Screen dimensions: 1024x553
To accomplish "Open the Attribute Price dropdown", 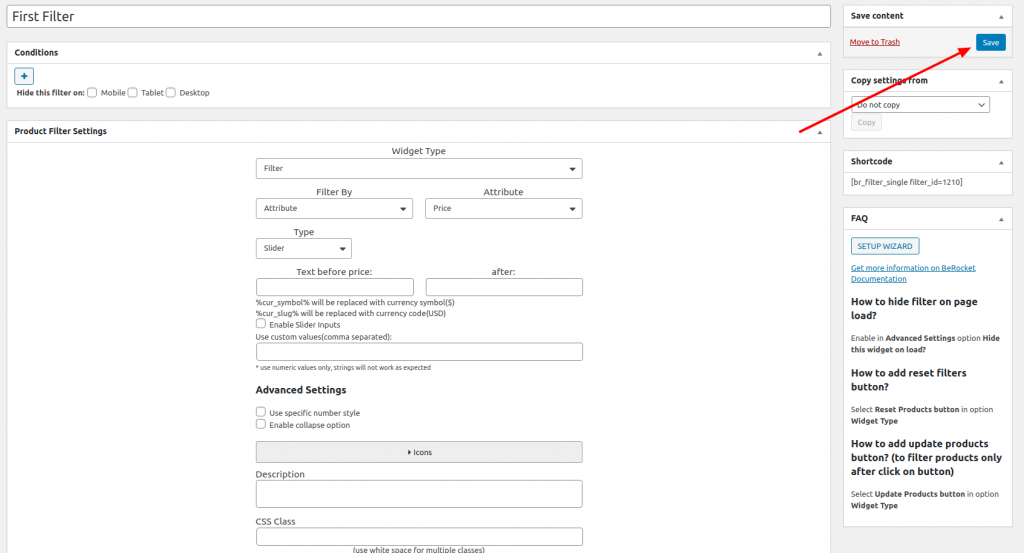I will tap(503, 209).
